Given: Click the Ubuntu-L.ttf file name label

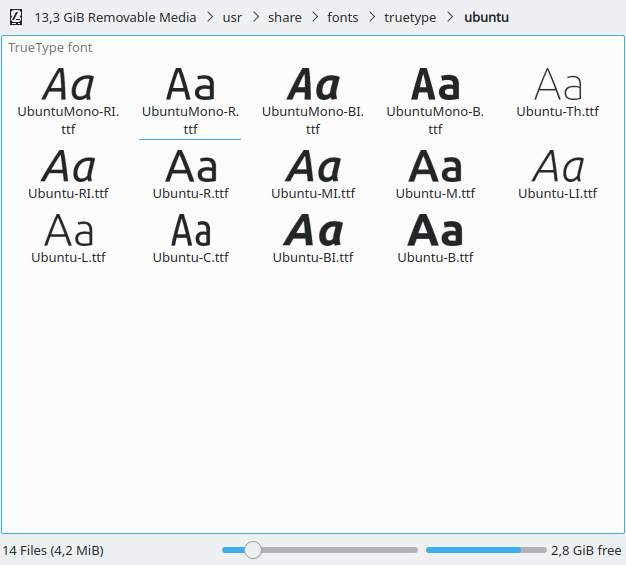Looking at the screenshot, I should tap(68, 258).
